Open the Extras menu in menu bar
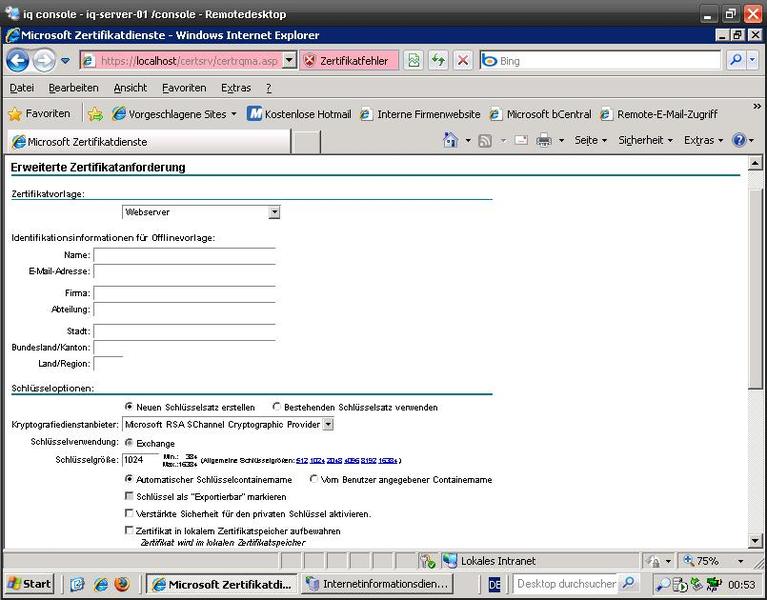Screen dimensions: 767x600 coord(236,88)
